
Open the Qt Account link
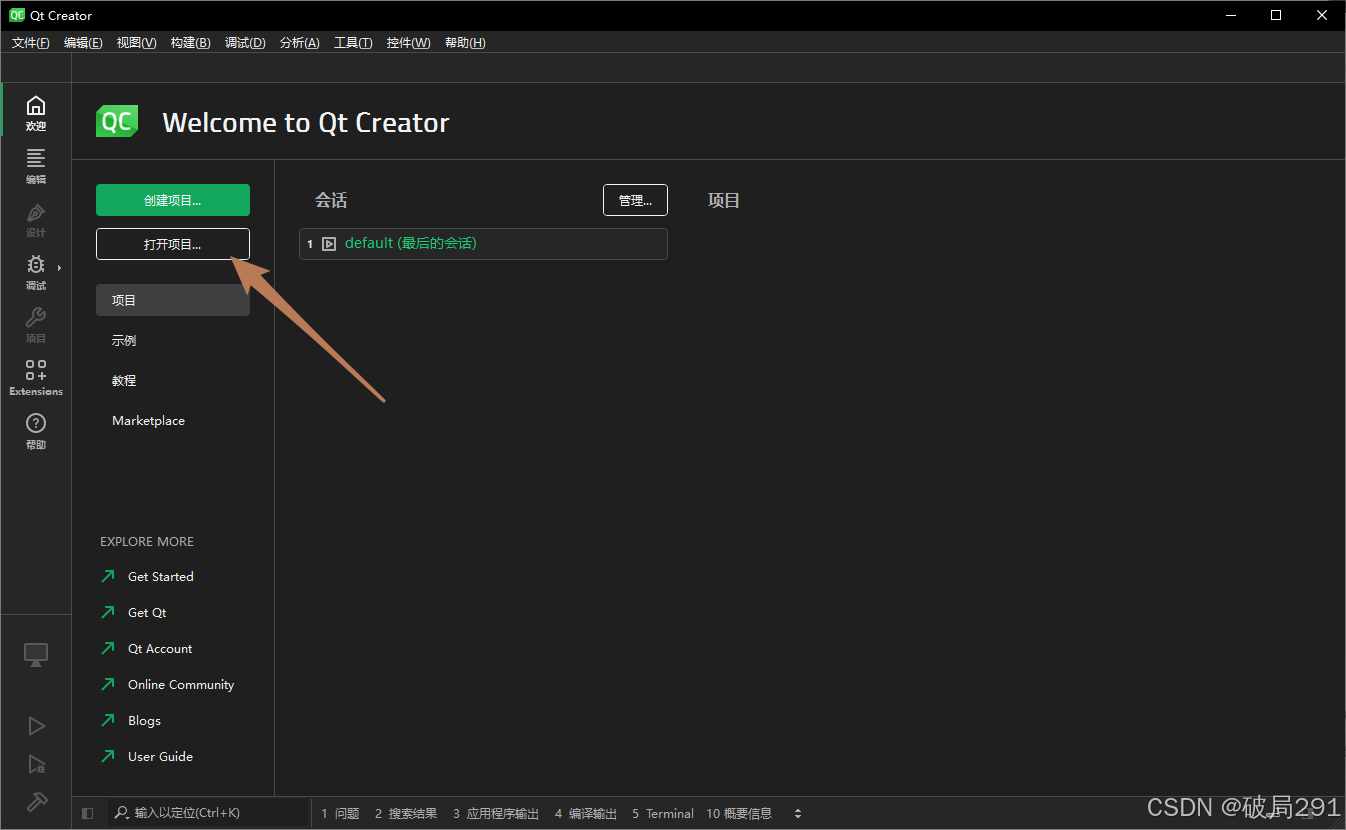point(160,648)
